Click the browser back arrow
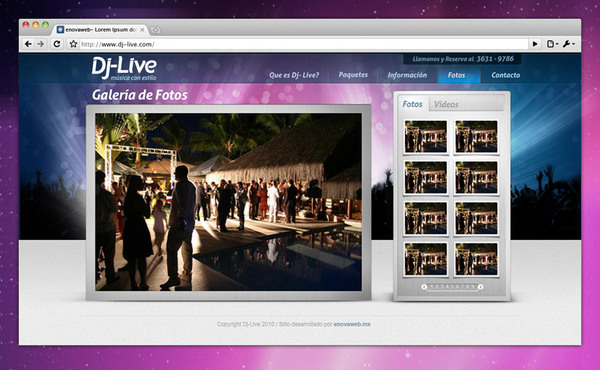The height and width of the screenshot is (370, 600). pyautogui.click(x=28, y=44)
